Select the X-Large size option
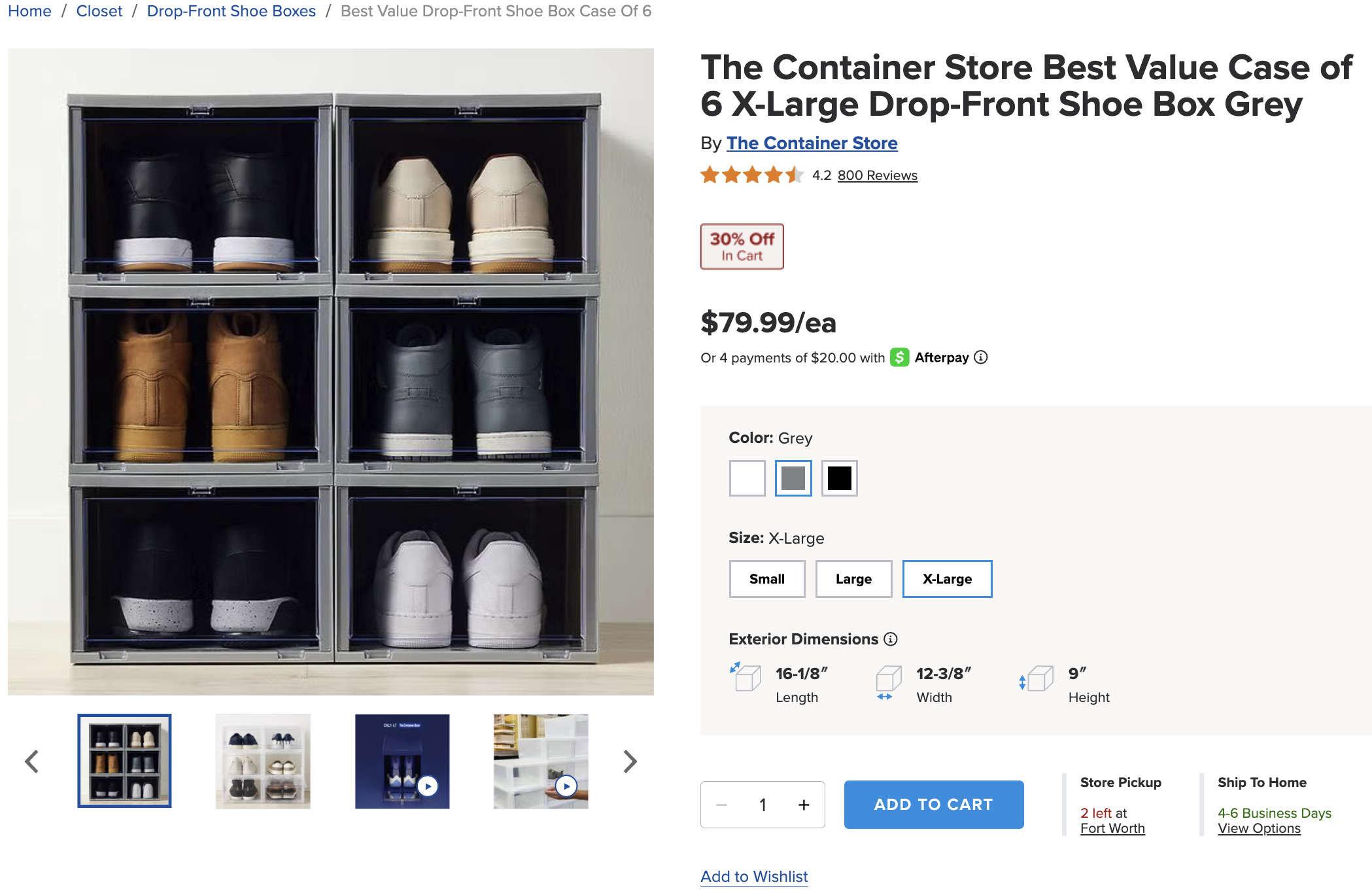This screenshot has width=1372, height=895. 947,579
